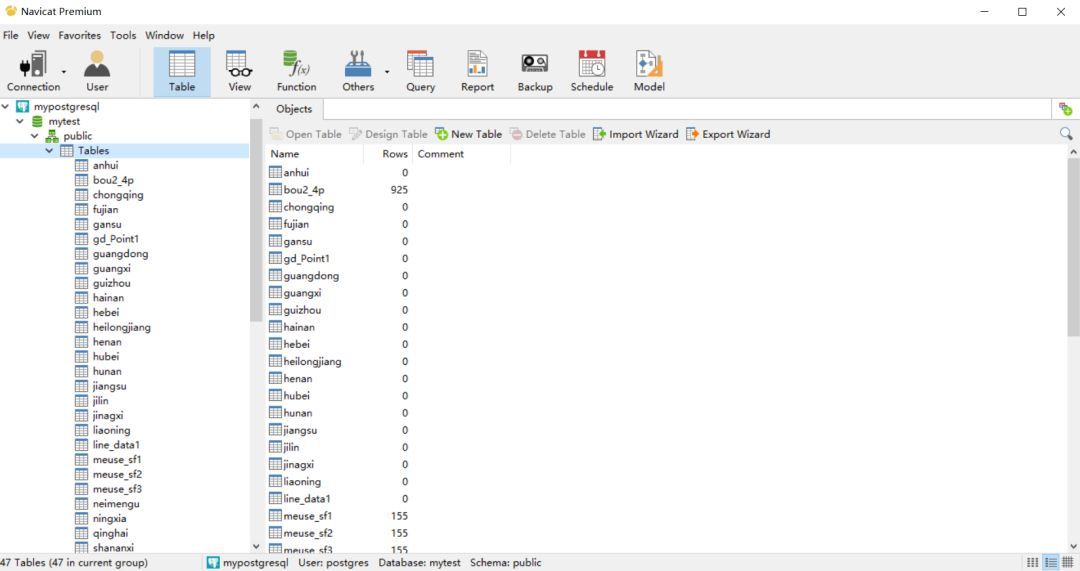Click the add-tab icon beside Objects tab bar
The image size is (1080, 571).
click(x=1066, y=109)
